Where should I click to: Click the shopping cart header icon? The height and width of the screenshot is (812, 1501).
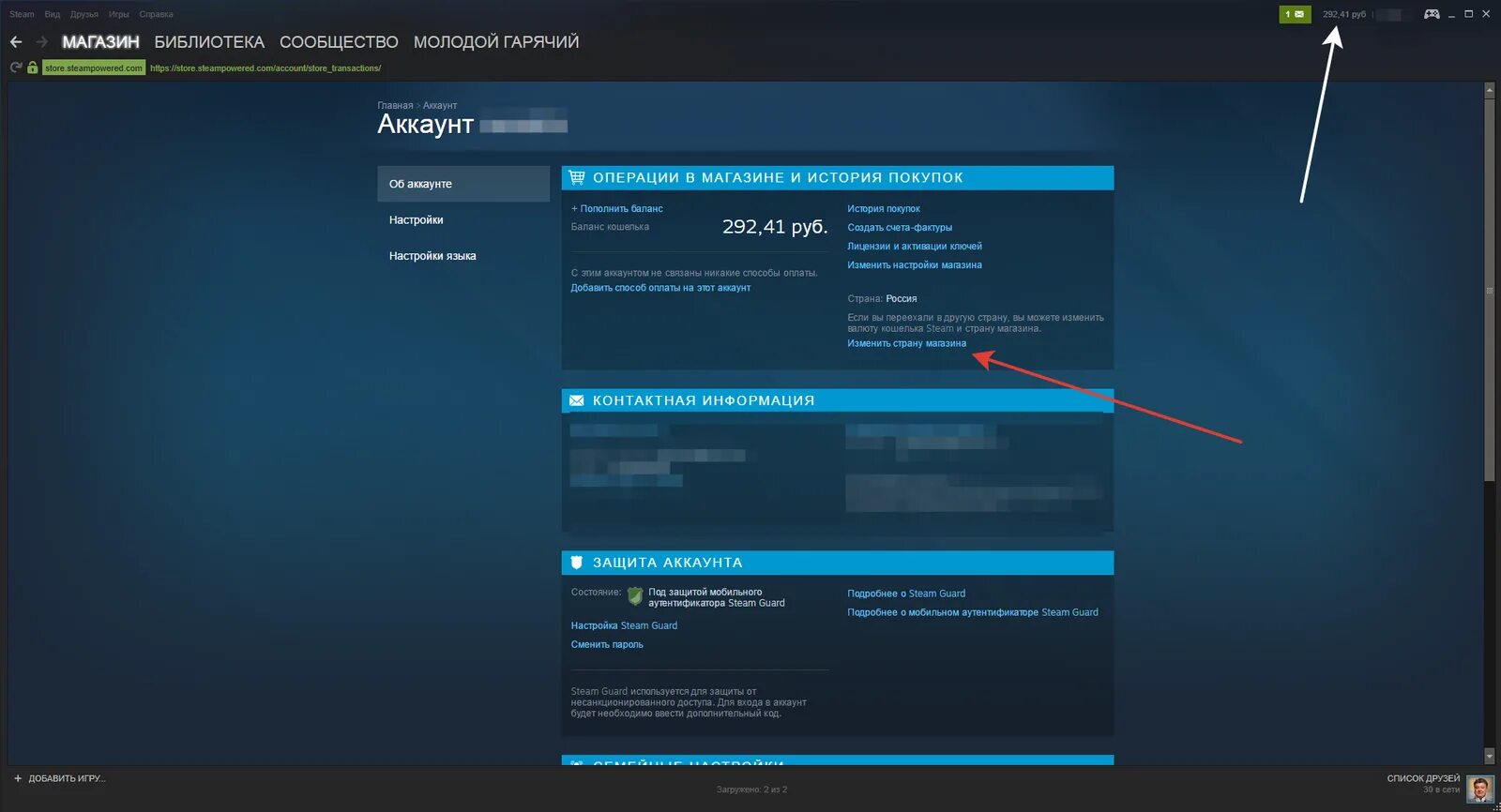pyautogui.click(x=577, y=177)
